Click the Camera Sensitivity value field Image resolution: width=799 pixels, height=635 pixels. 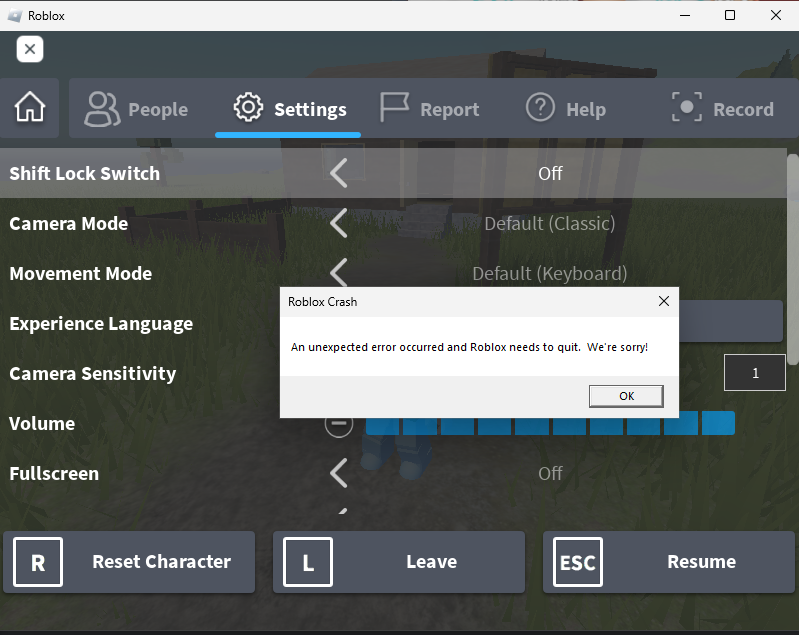click(755, 373)
